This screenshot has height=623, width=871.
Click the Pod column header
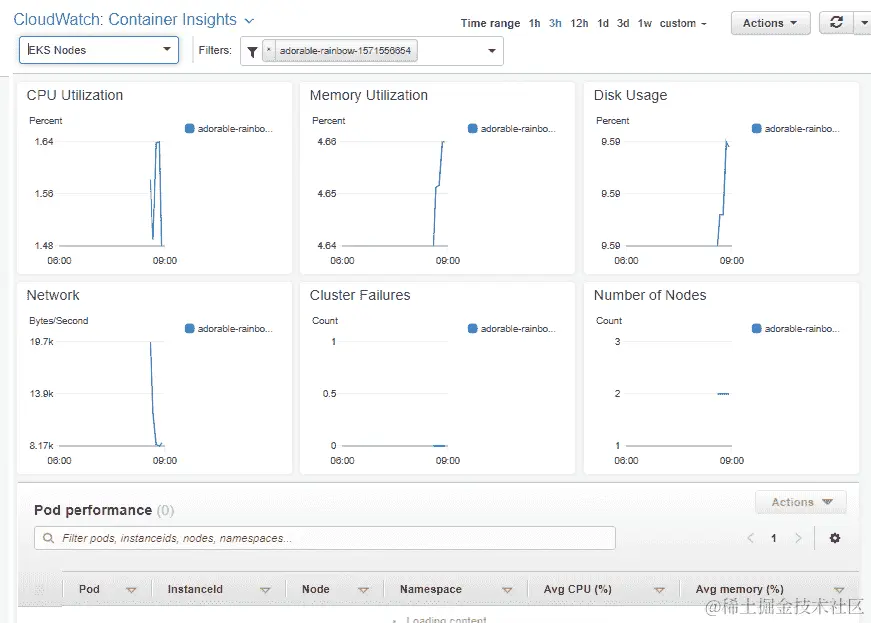pyautogui.click(x=89, y=589)
